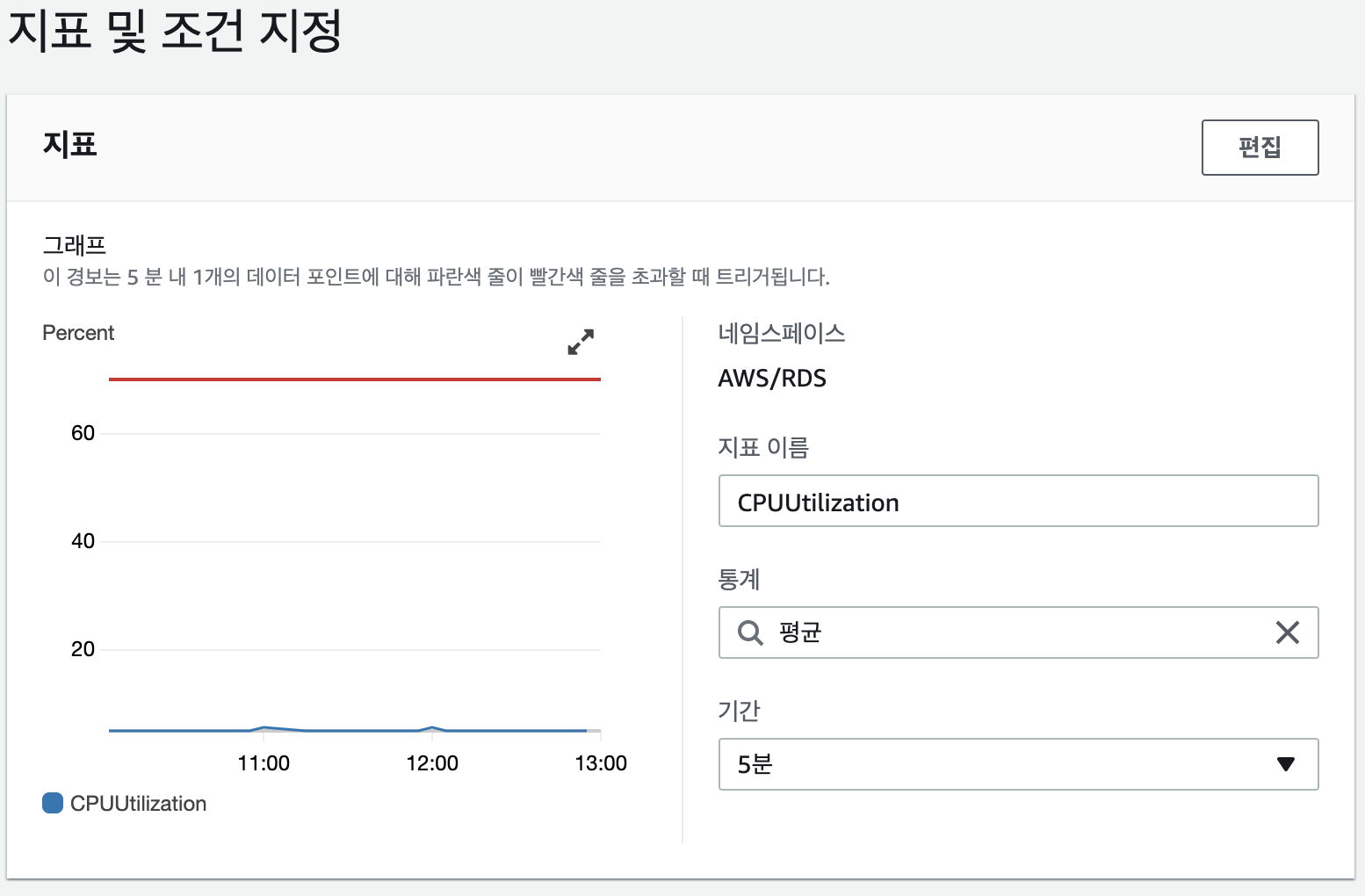Click the 13:00 time axis label
1365x896 pixels.
[x=601, y=763]
